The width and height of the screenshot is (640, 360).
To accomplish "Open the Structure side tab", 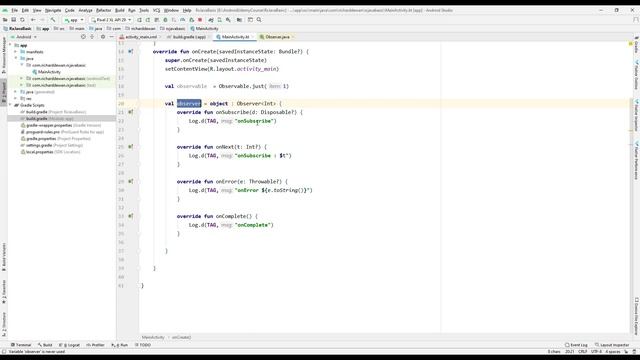I will coord(4,324).
